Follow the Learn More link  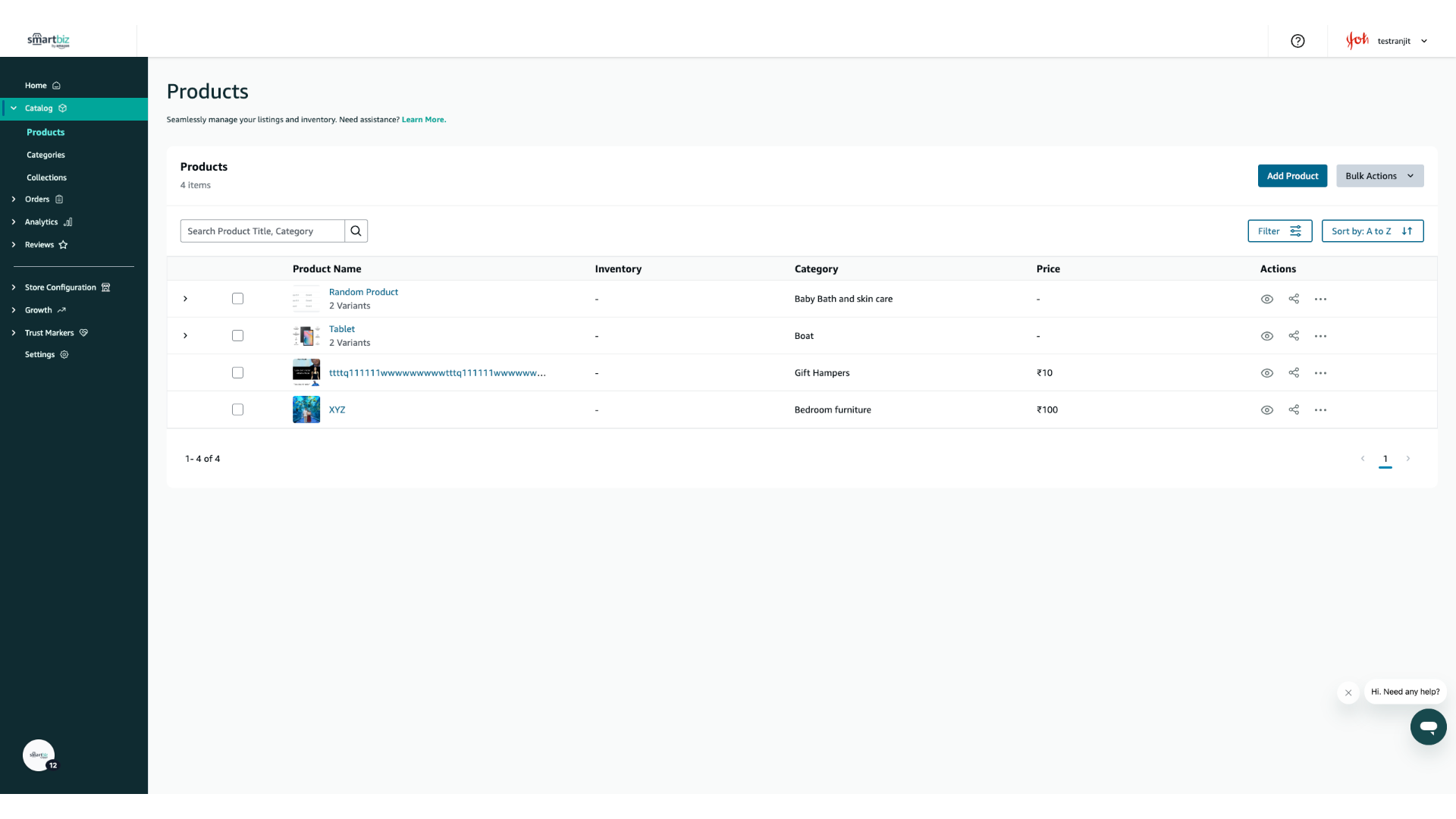pos(424,120)
